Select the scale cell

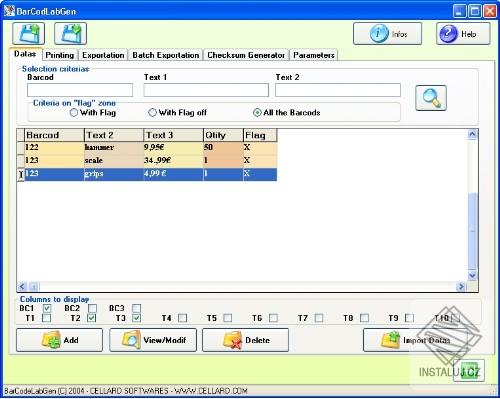coord(114,161)
